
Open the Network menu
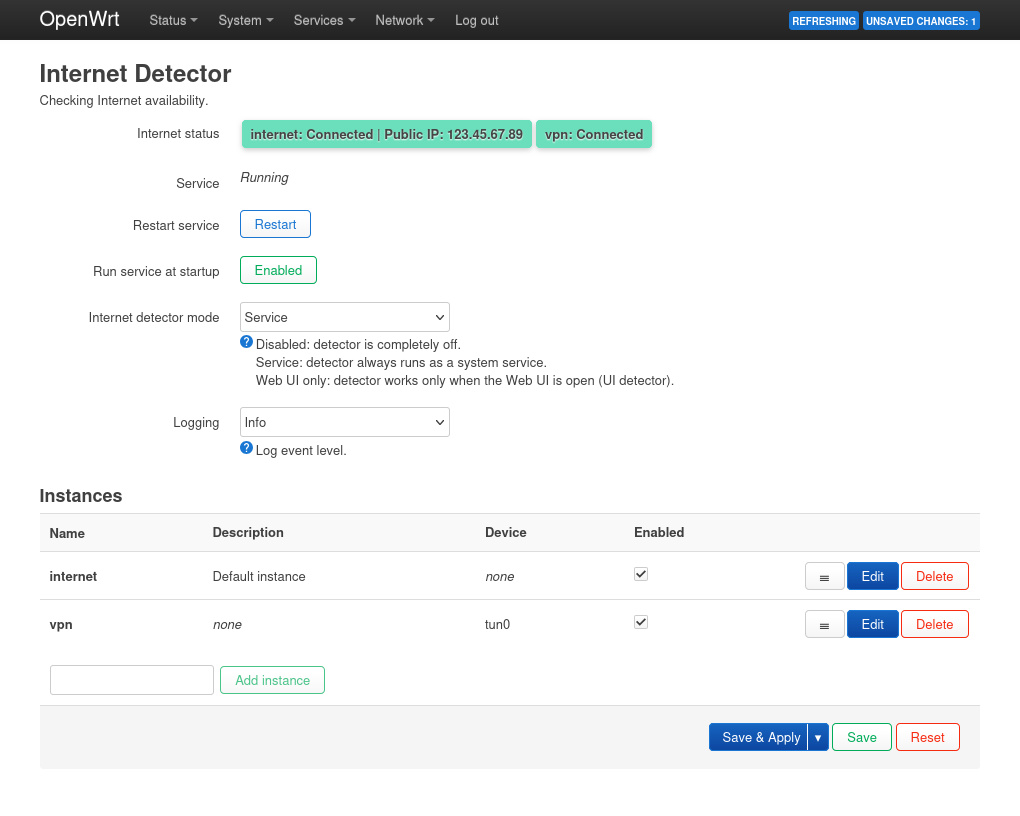404,21
